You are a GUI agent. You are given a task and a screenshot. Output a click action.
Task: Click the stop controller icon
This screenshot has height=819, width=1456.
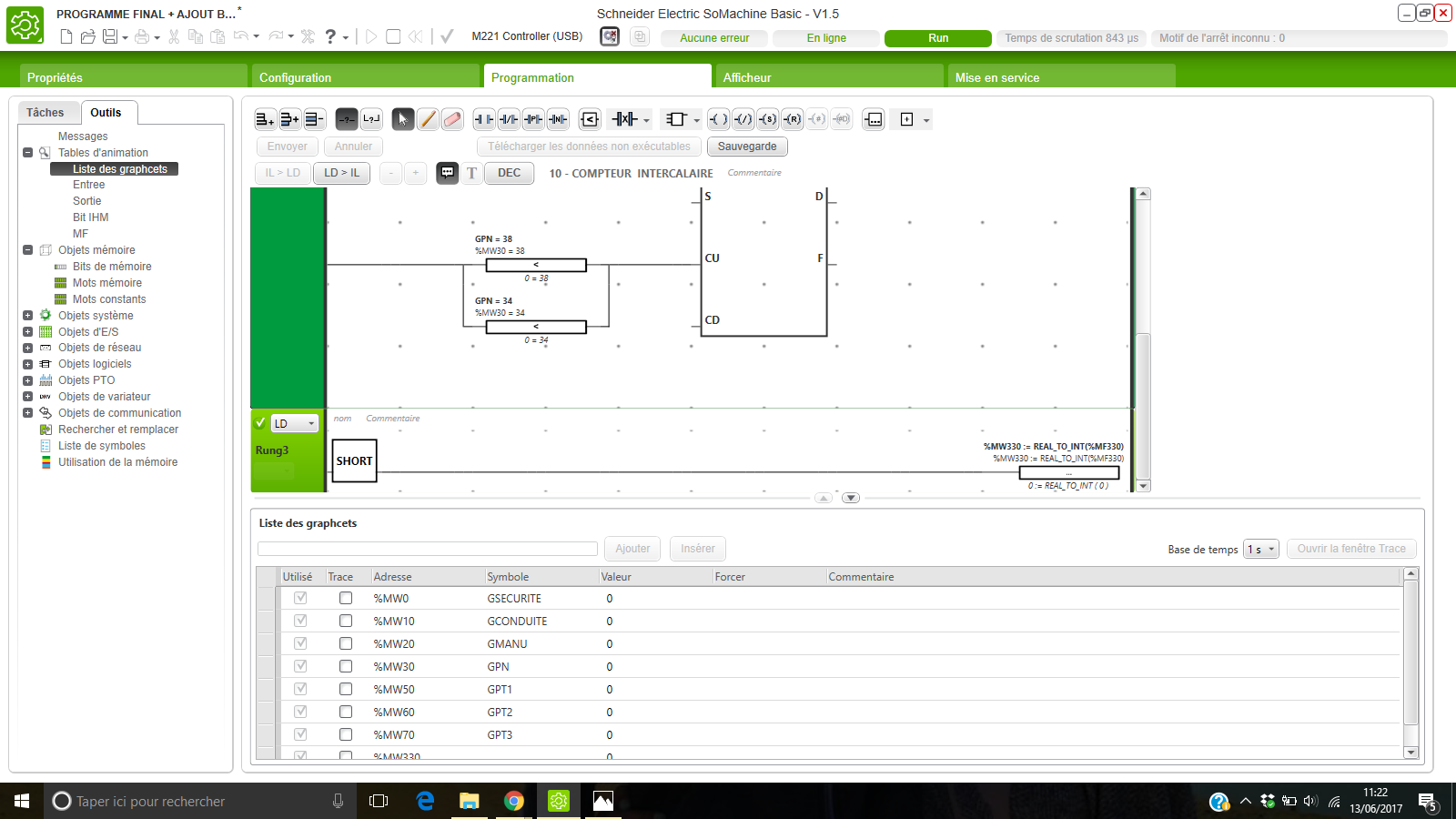coord(393,36)
